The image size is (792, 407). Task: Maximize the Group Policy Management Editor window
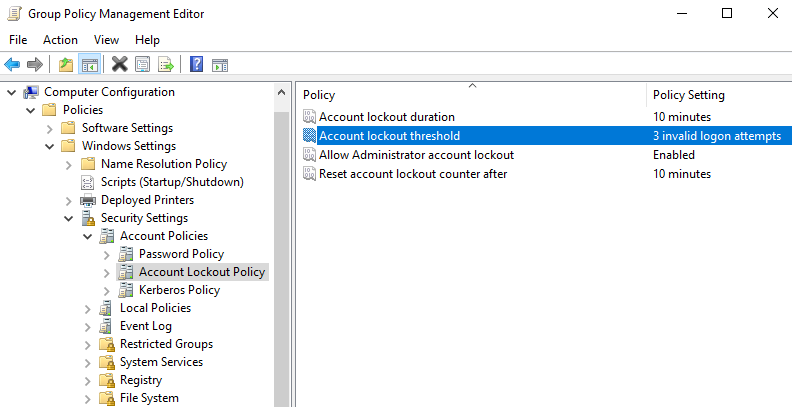tap(727, 14)
